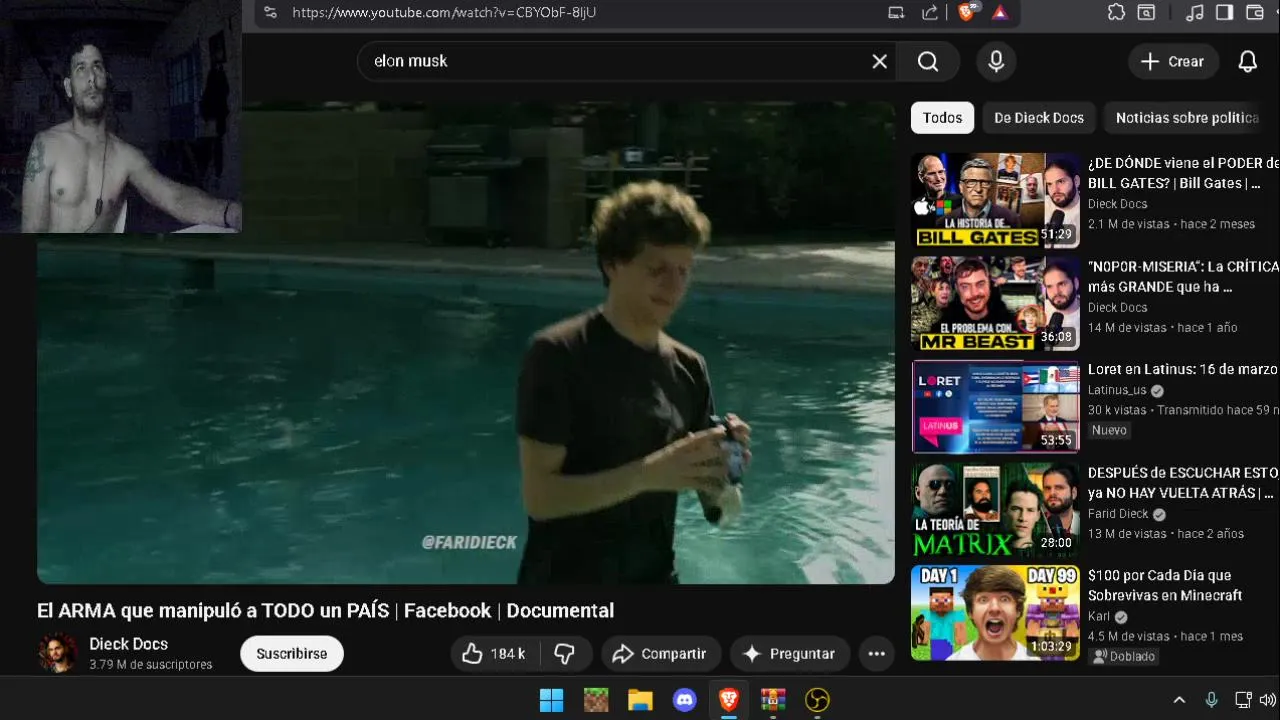
Task: Open OBS Studio from the taskbar
Action: pyautogui.click(x=818, y=700)
